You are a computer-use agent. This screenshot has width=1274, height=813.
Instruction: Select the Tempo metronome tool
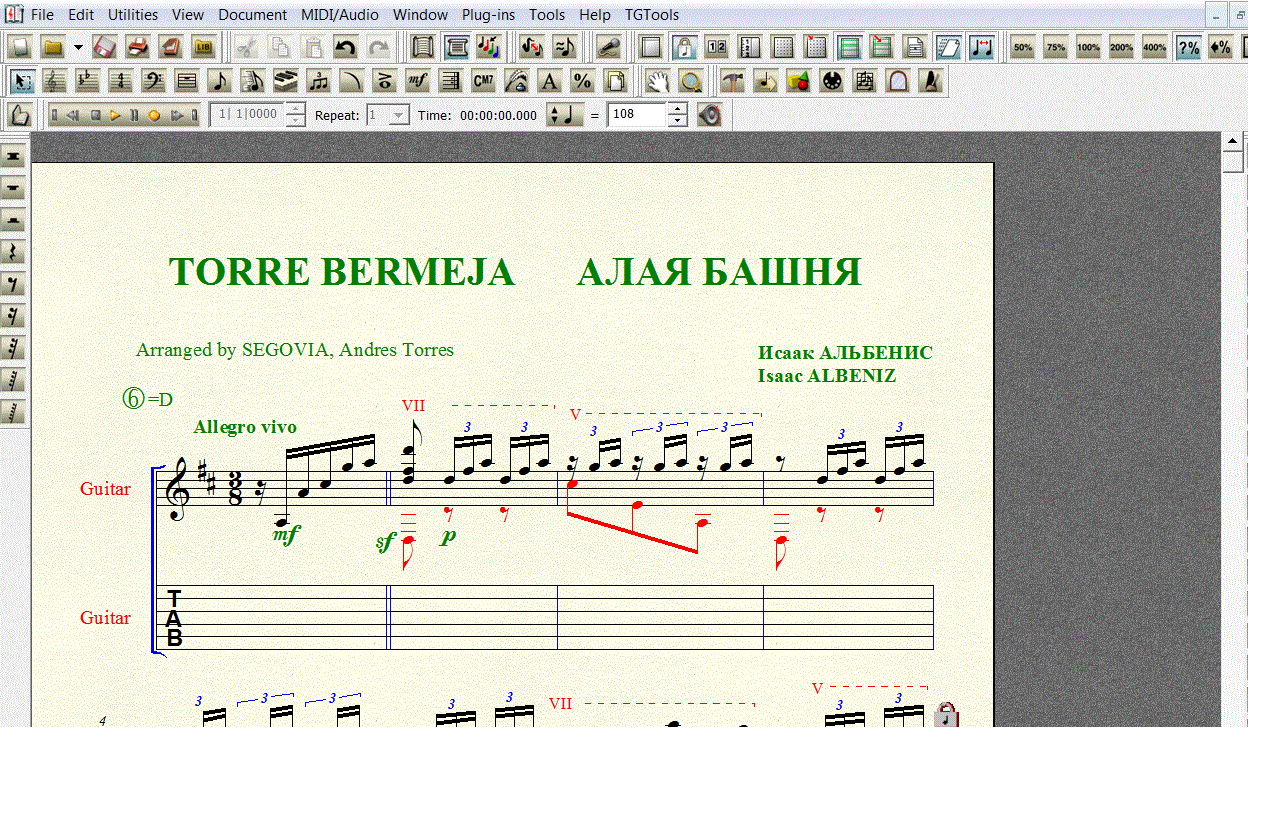pos(931,81)
